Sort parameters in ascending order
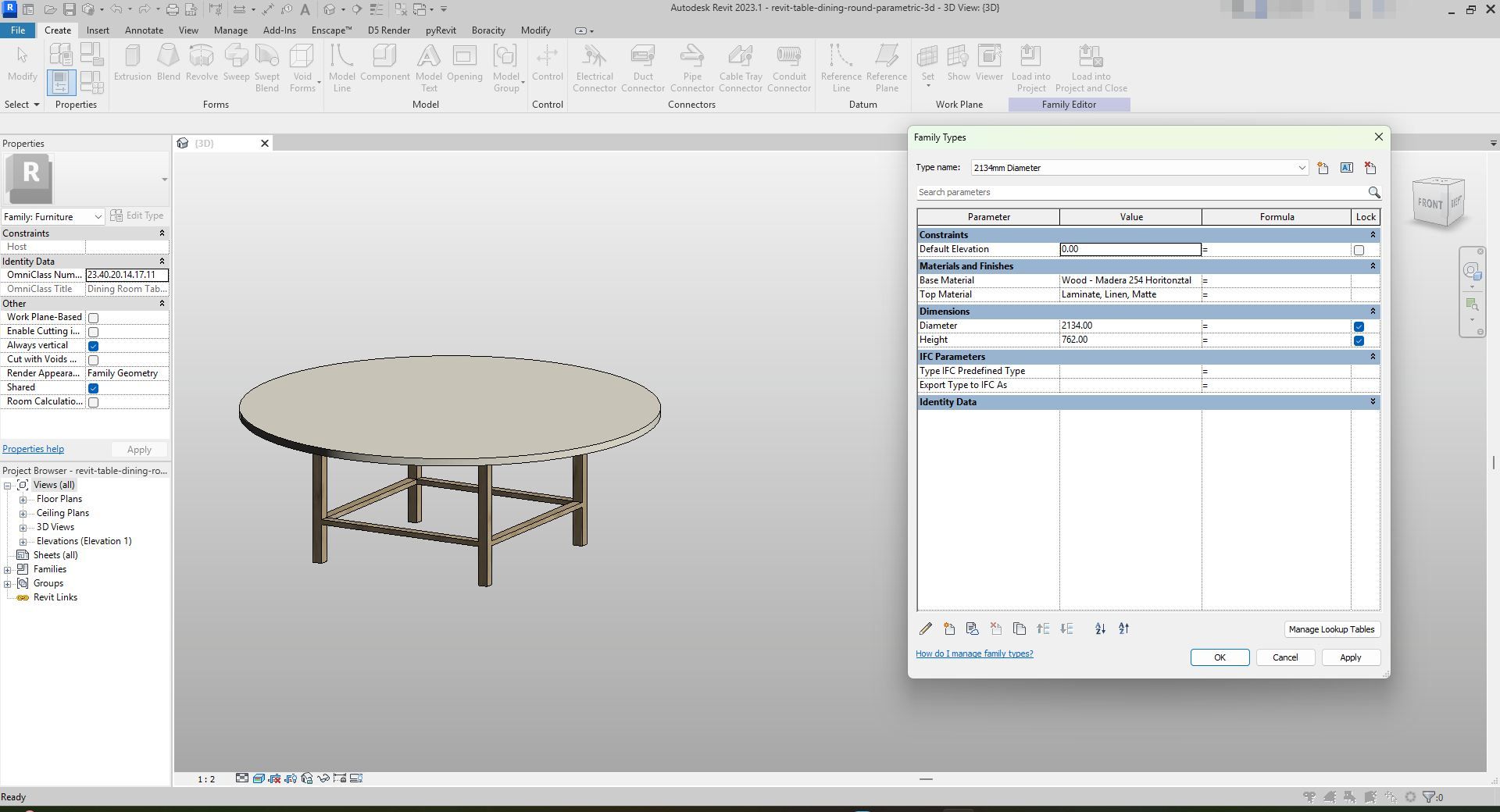This screenshot has width=1500, height=812. click(1100, 629)
